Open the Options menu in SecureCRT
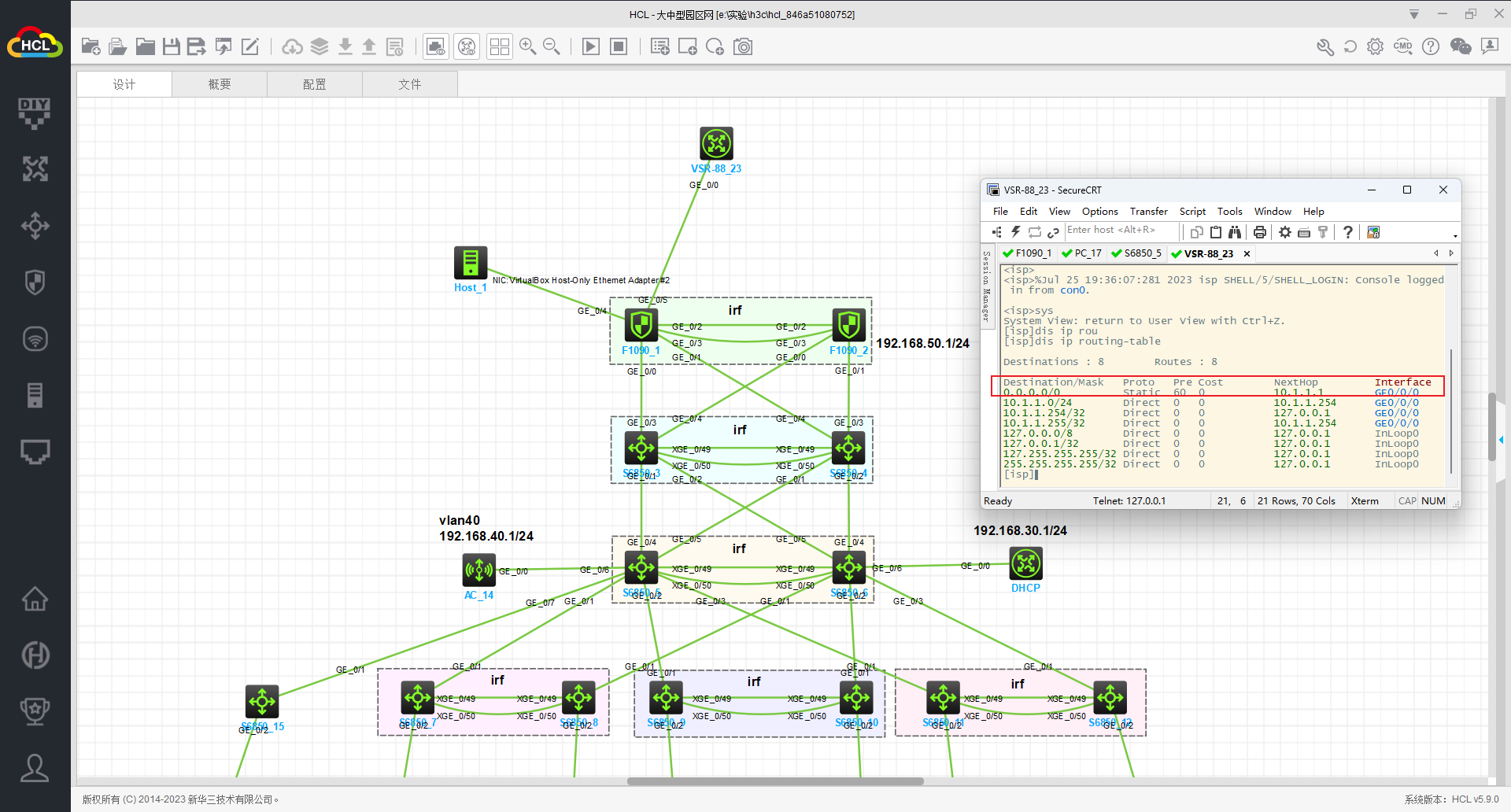Image resolution: width=1511 pixels, height=812 pixels. (x=1099, y=212)
